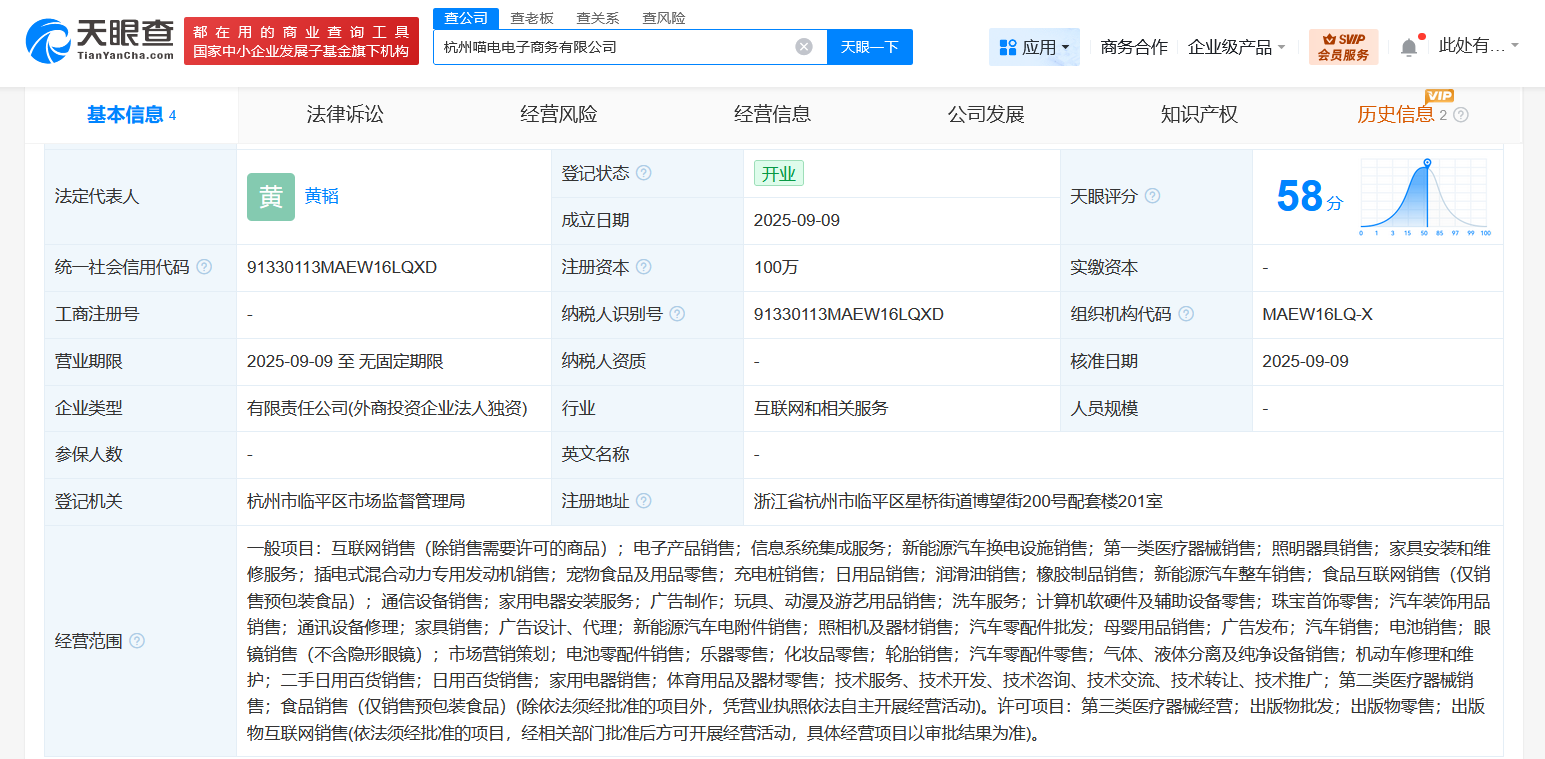Select the 查老板 search tab
Image resolution: width=1545 pixels, height=759 pixels.
point(530,18)
